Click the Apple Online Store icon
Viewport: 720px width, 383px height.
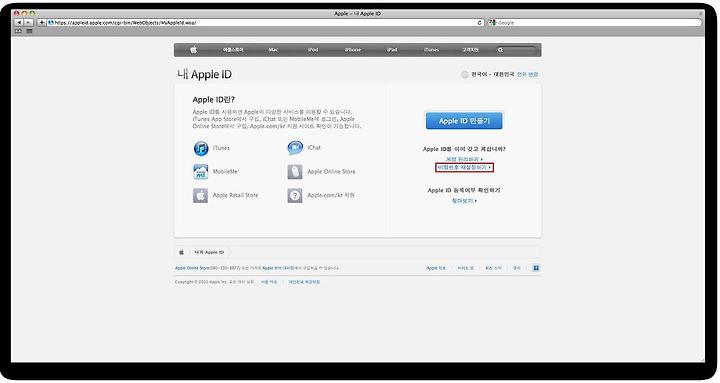295,172
